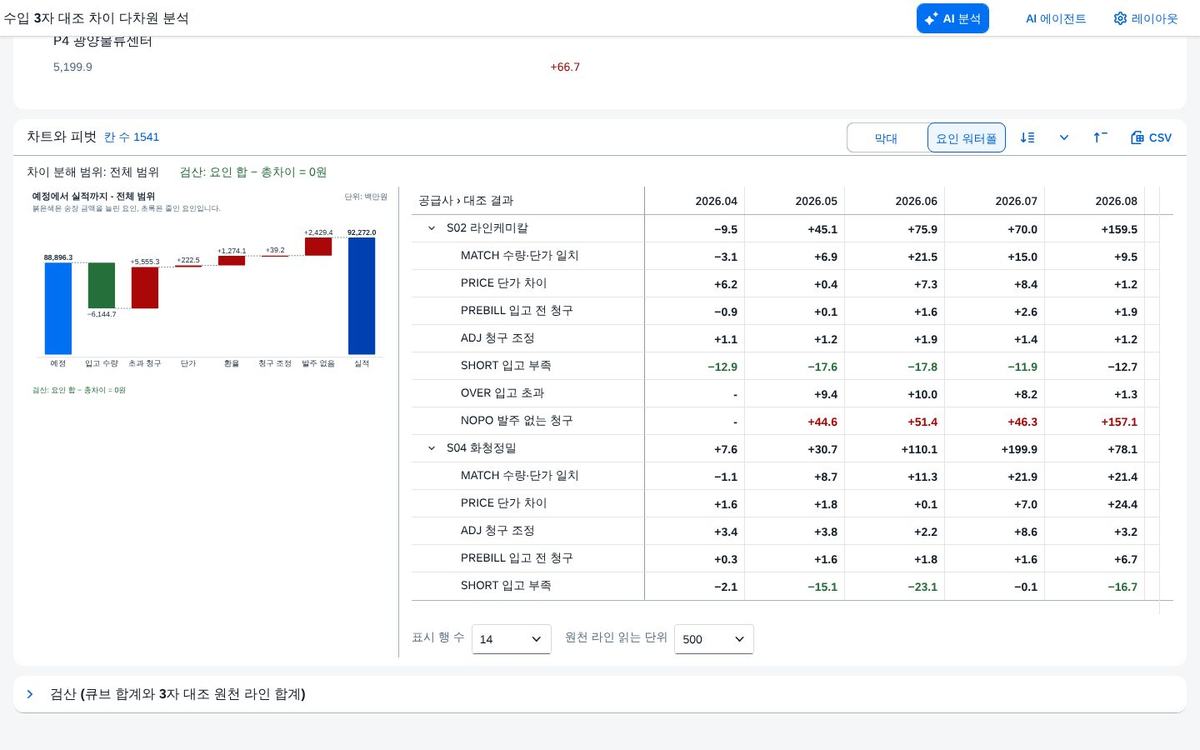Open the AI 에이전트 link
1200x750 pixels.
(1055, 18)
